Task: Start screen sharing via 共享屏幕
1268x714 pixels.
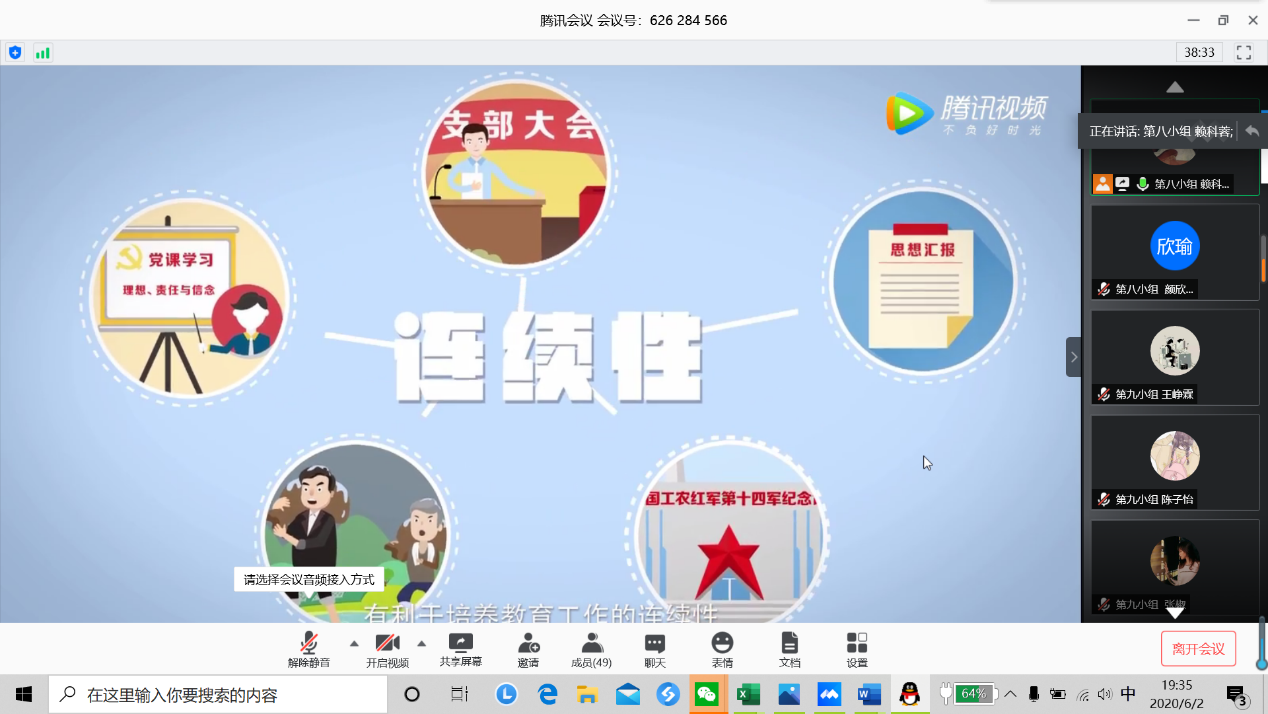Action: pyautogui.click(x=460, y=648)
